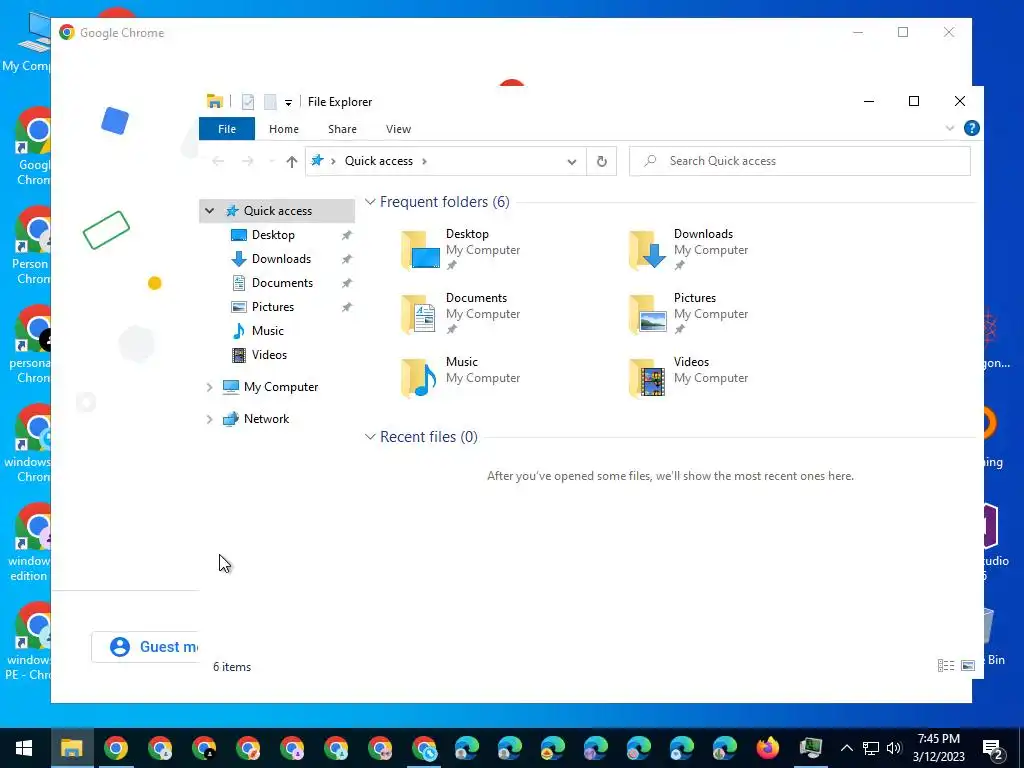This screenshot has width=1024, height=768.
Task: Collapse the Frequent folders group
Action: pyautogui.click(x=370, y=202)
